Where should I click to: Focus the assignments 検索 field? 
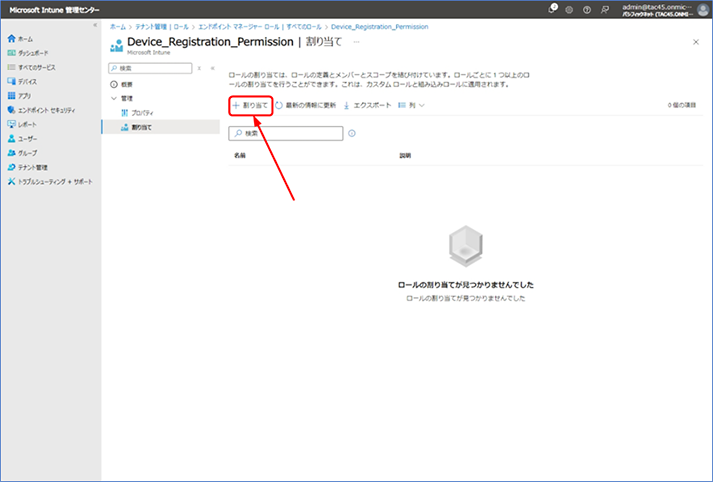286,134
